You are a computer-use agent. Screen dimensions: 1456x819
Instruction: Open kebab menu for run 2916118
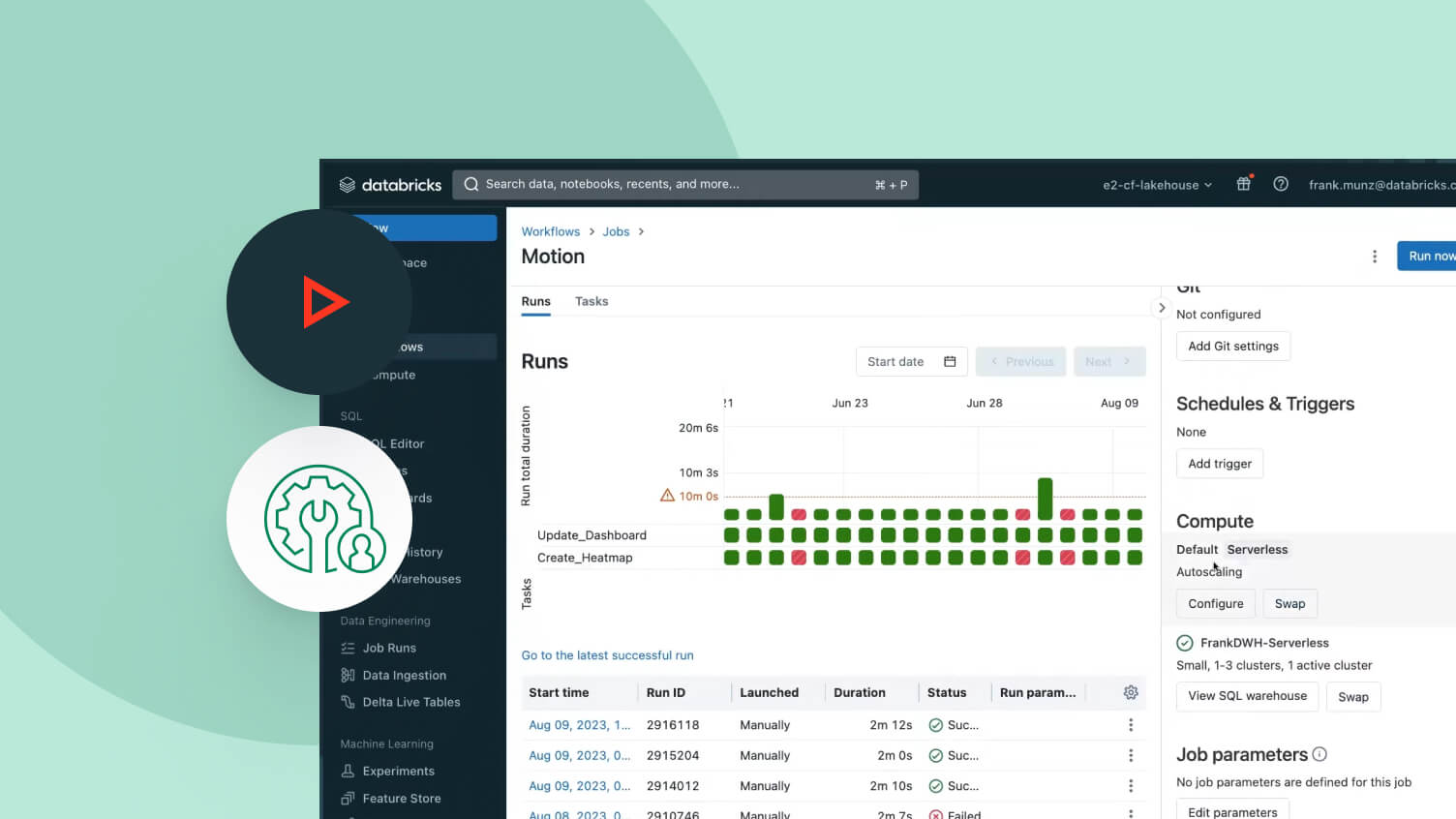click(1131, 725)
